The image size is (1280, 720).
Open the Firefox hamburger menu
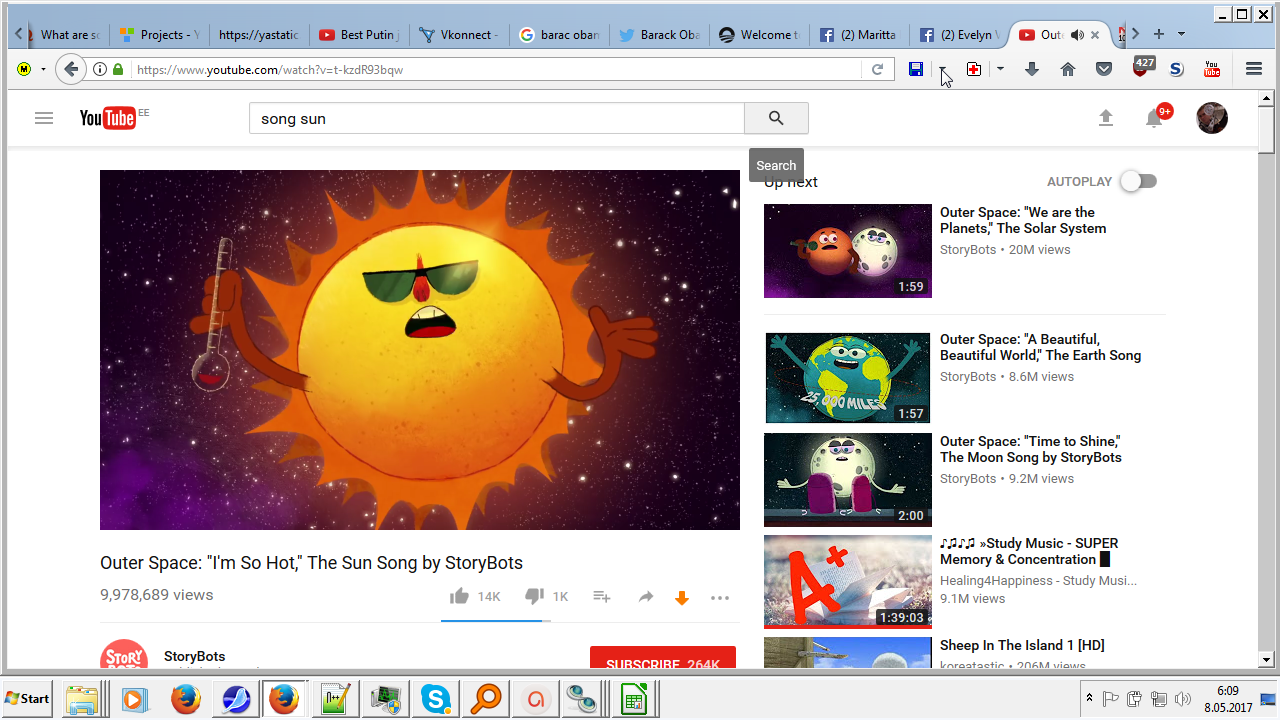[1254, 69]
